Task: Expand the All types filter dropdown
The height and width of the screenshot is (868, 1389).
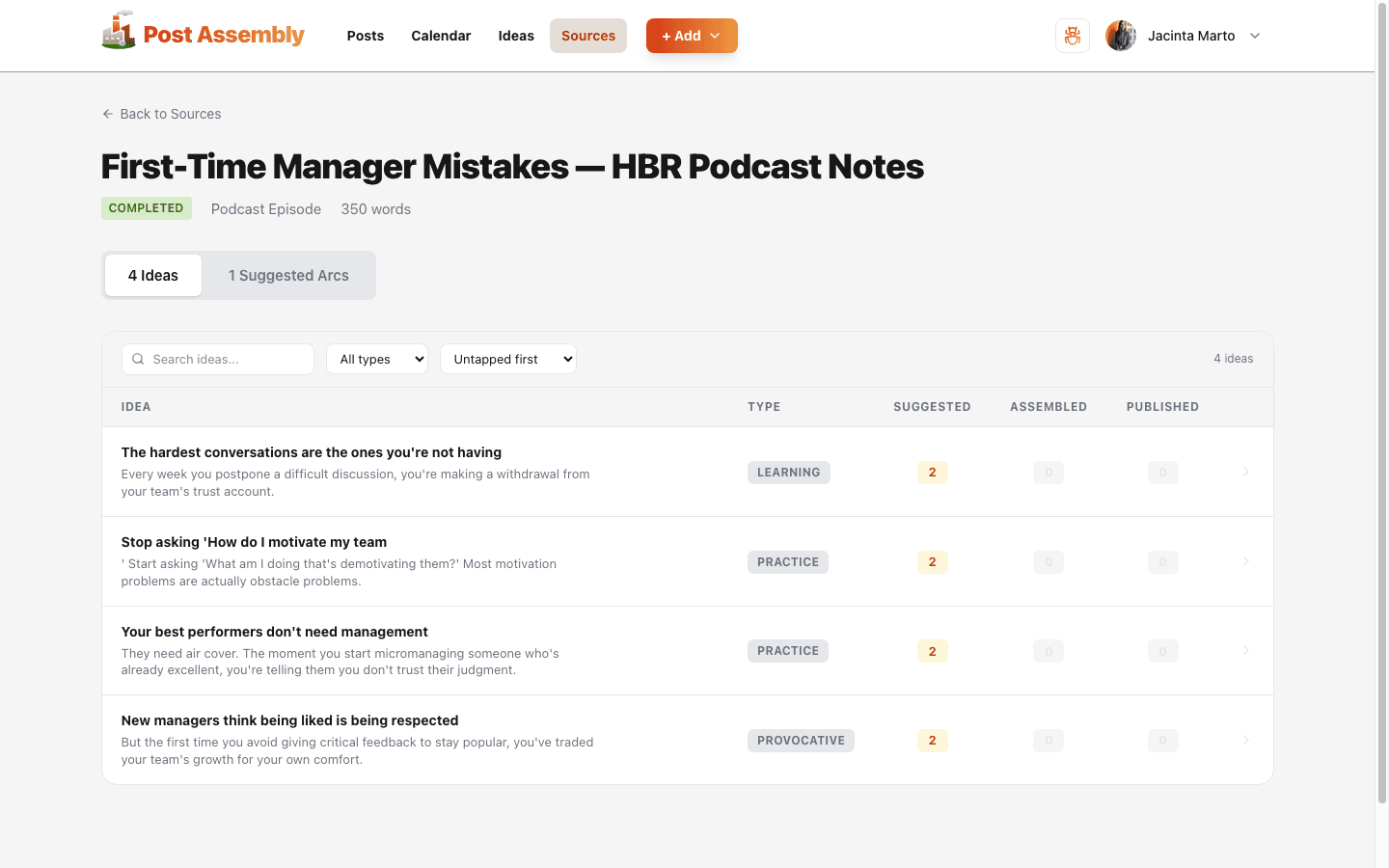Action: (x=377, y=359)
